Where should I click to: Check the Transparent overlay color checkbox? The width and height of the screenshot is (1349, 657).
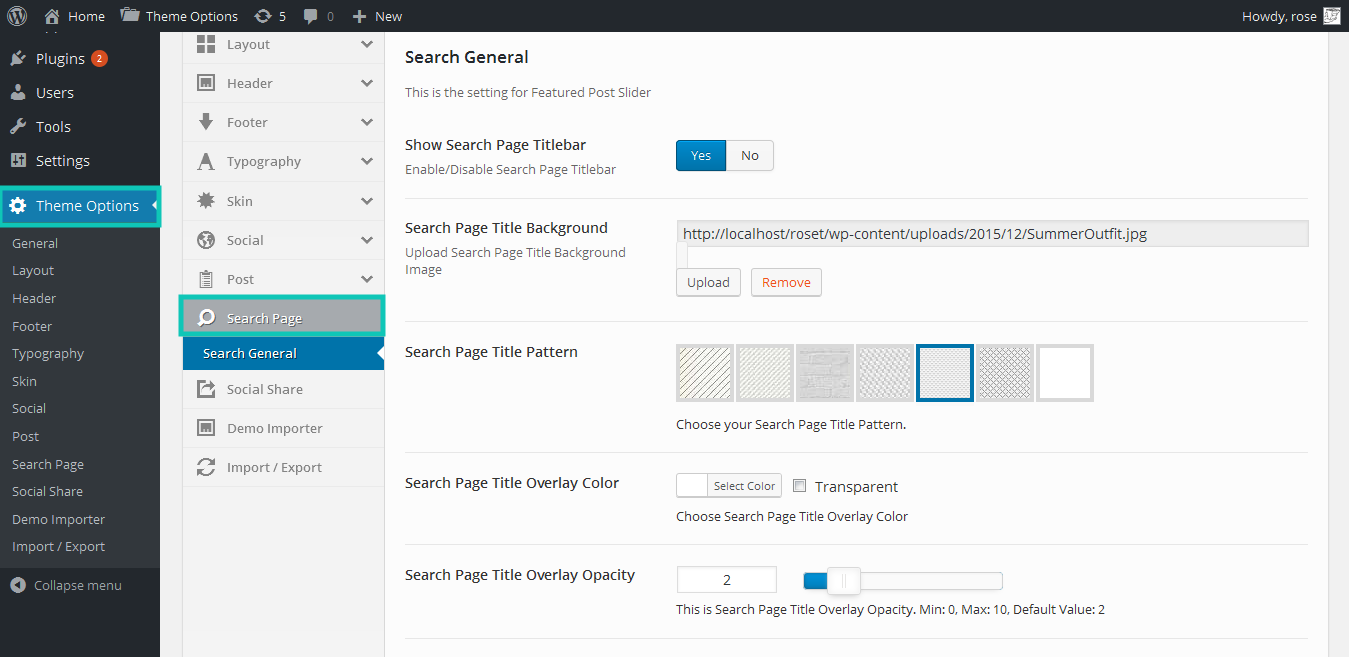coord(799,486)
